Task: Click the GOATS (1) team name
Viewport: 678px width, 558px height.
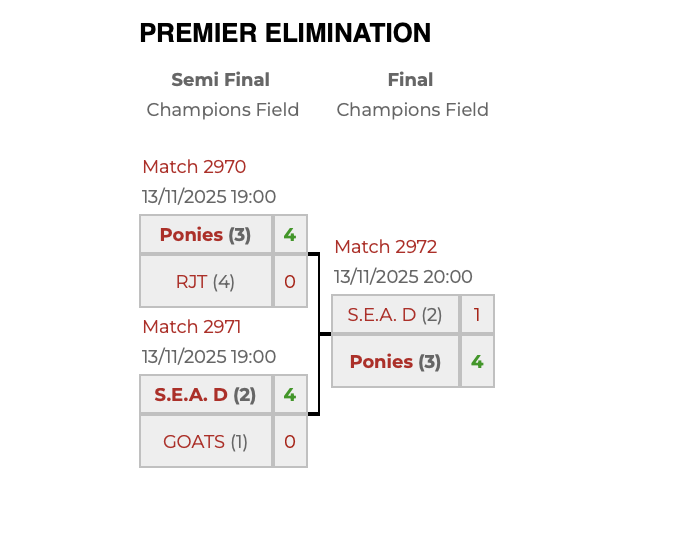Action: 194,442
